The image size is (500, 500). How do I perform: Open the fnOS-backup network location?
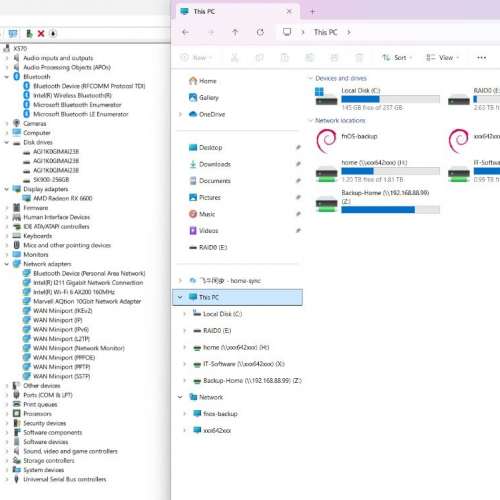[x=347, y=141]
